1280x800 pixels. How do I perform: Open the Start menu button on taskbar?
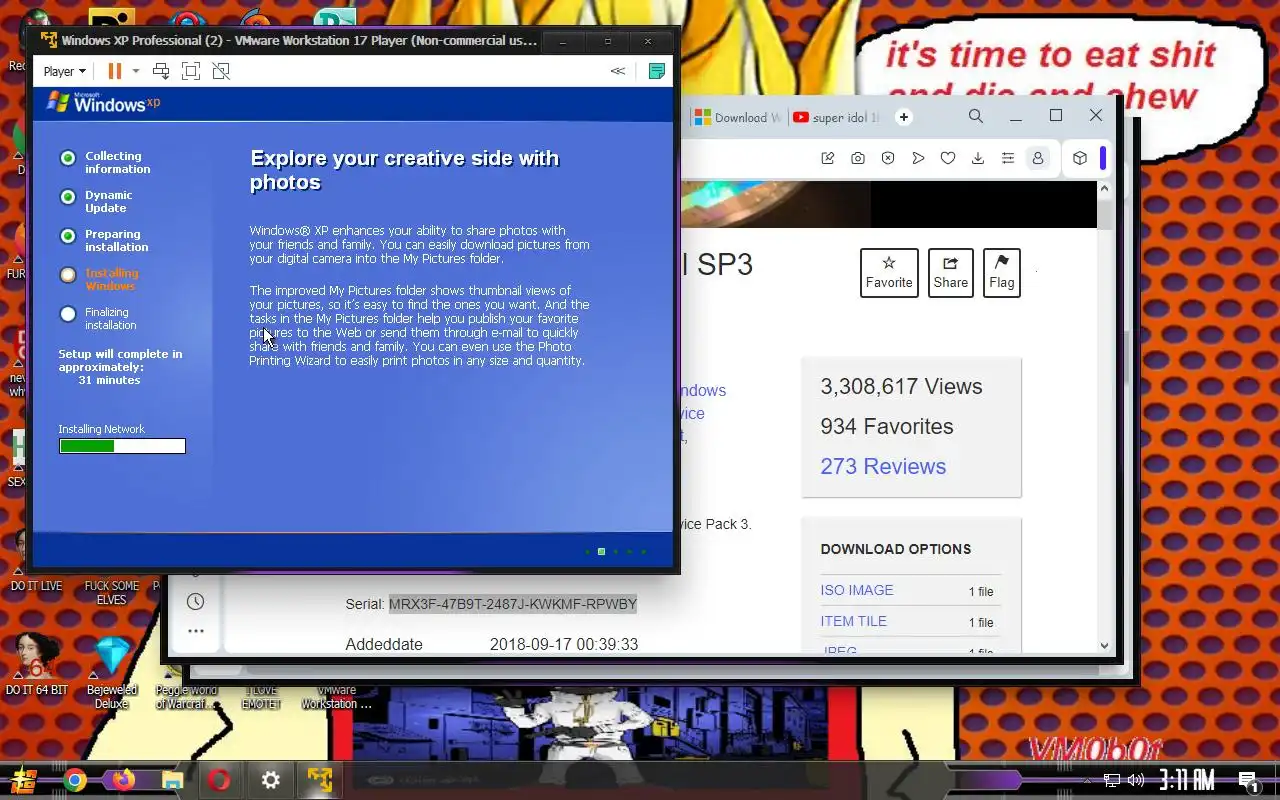point(24,780)
